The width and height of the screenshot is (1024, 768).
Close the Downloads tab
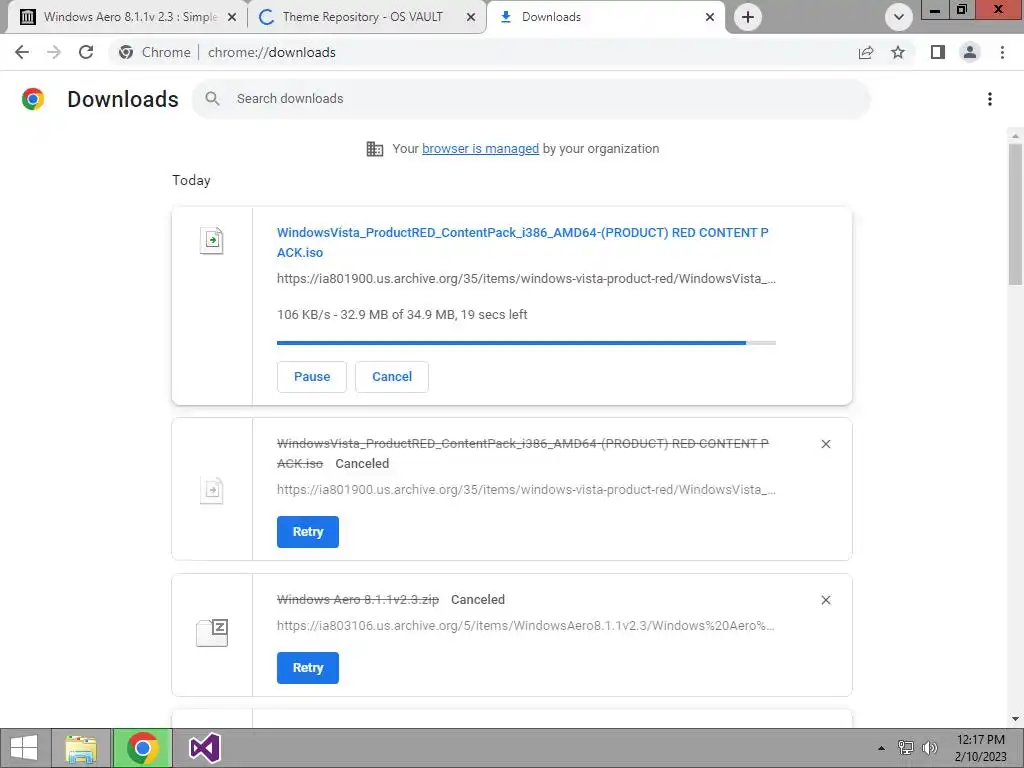[710, 18]
